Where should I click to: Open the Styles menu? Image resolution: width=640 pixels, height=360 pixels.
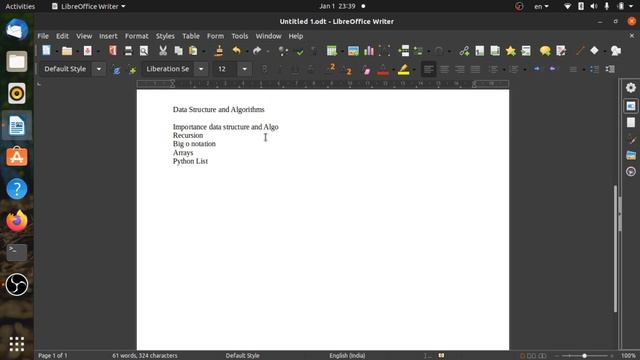(x=165, y=36)
